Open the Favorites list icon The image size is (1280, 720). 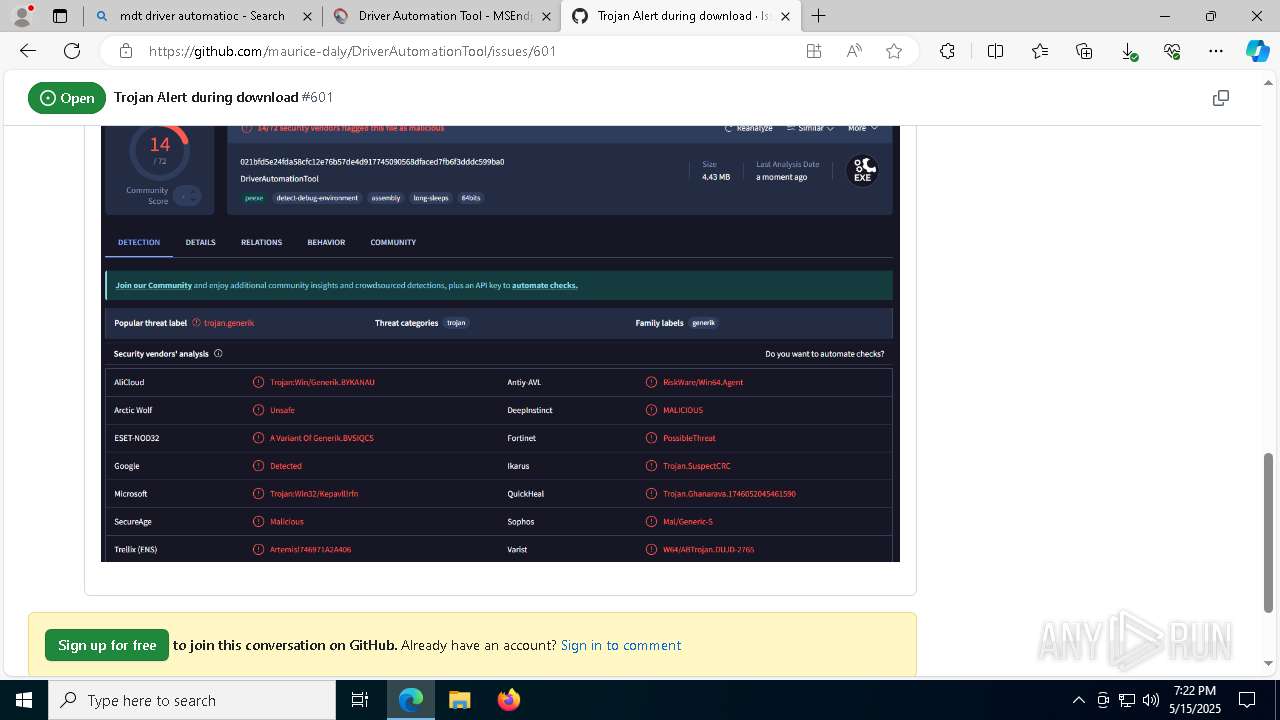point(1040,51)
